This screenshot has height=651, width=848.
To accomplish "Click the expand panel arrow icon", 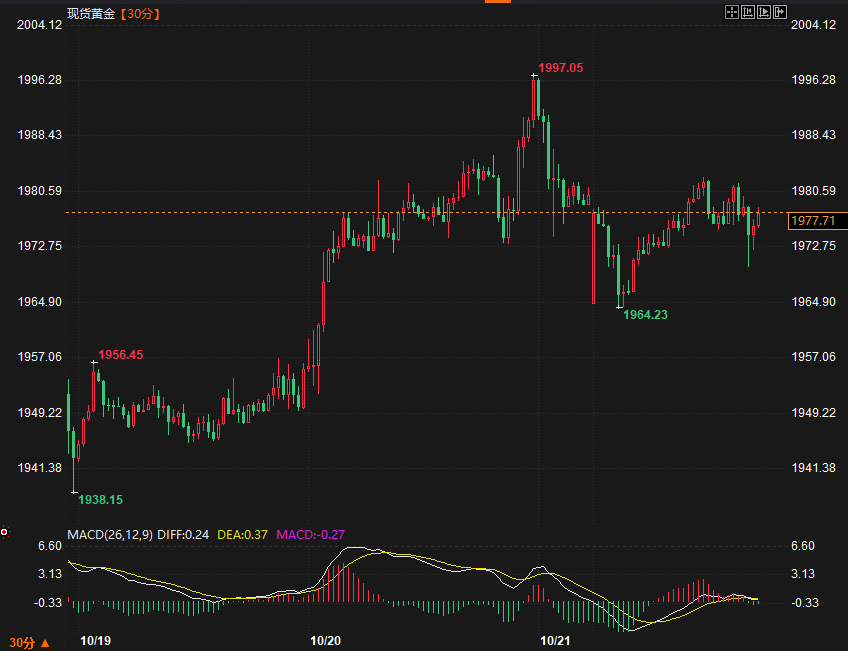I will point(780,12).
